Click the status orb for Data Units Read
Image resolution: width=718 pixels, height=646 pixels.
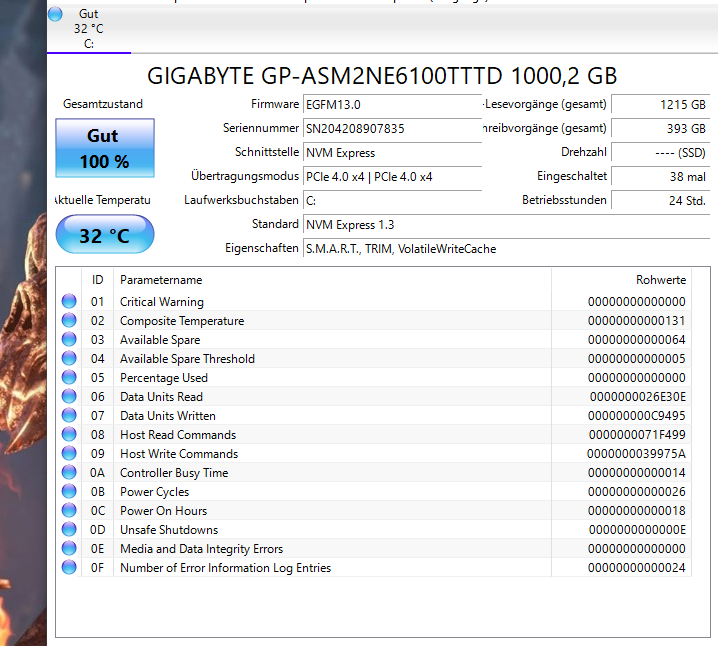point(69,396)
